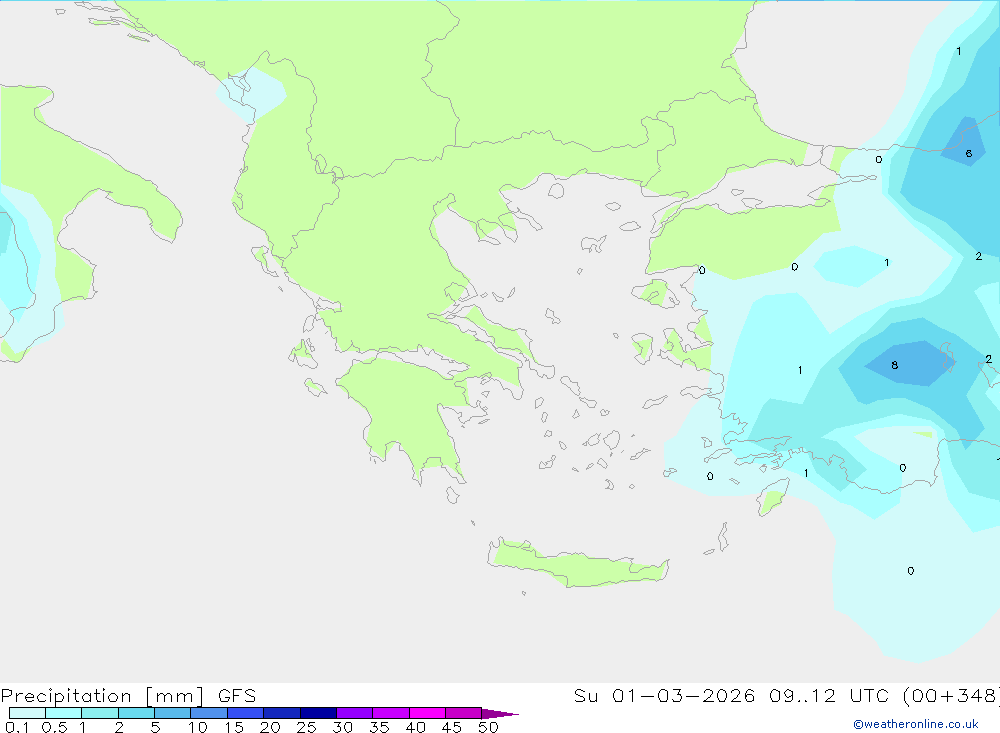Screen dimensions: 1000x733
Task: Click the purple arrow tip after the 50 swatch
Action: tap(499, 714)
